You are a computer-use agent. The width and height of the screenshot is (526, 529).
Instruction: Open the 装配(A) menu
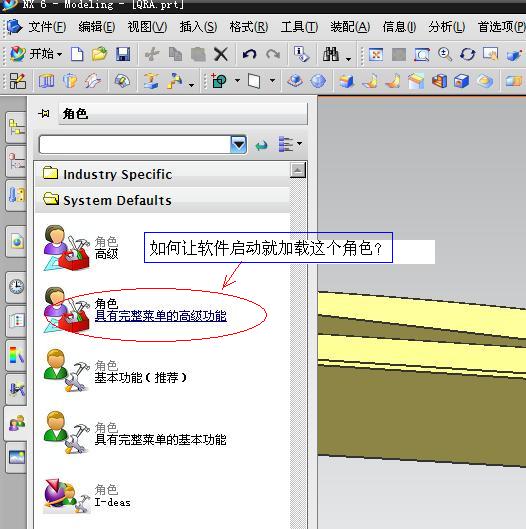pos(350,27)
